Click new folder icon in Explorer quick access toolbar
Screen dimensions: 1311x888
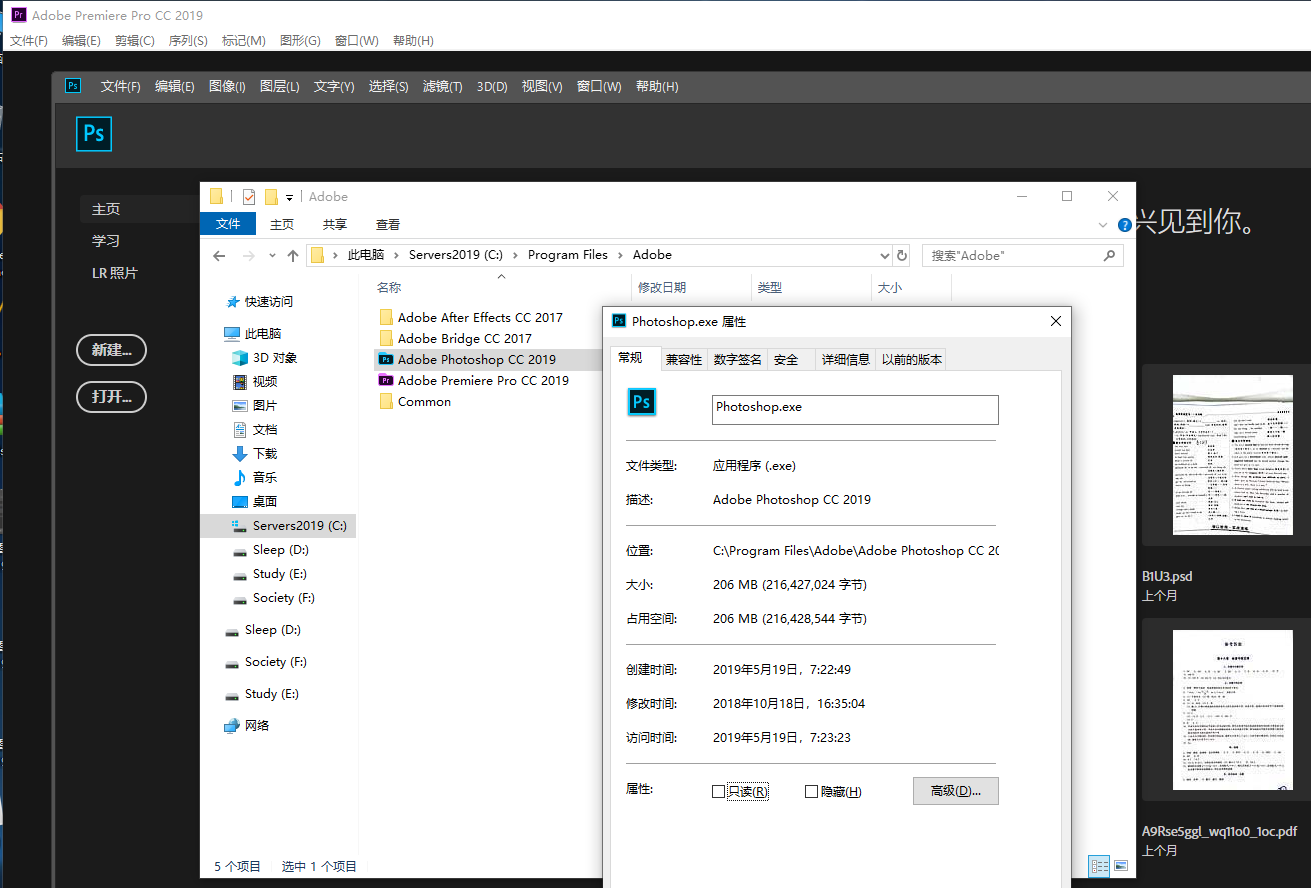tap(271, 197)
